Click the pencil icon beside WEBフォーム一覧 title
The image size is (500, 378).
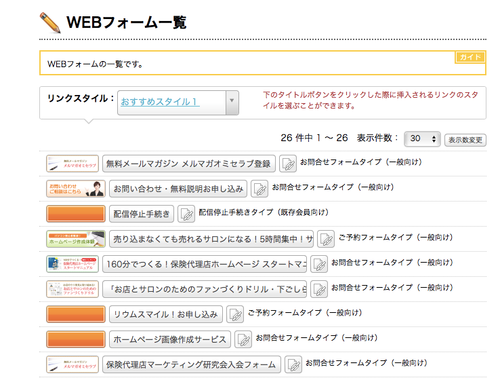[x=50, y=23]
